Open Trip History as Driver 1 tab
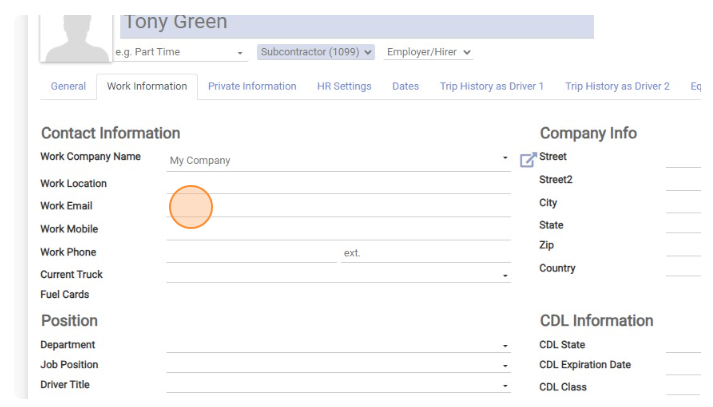Viewport: 713px width, 407px height. click(x=492, y=86)
